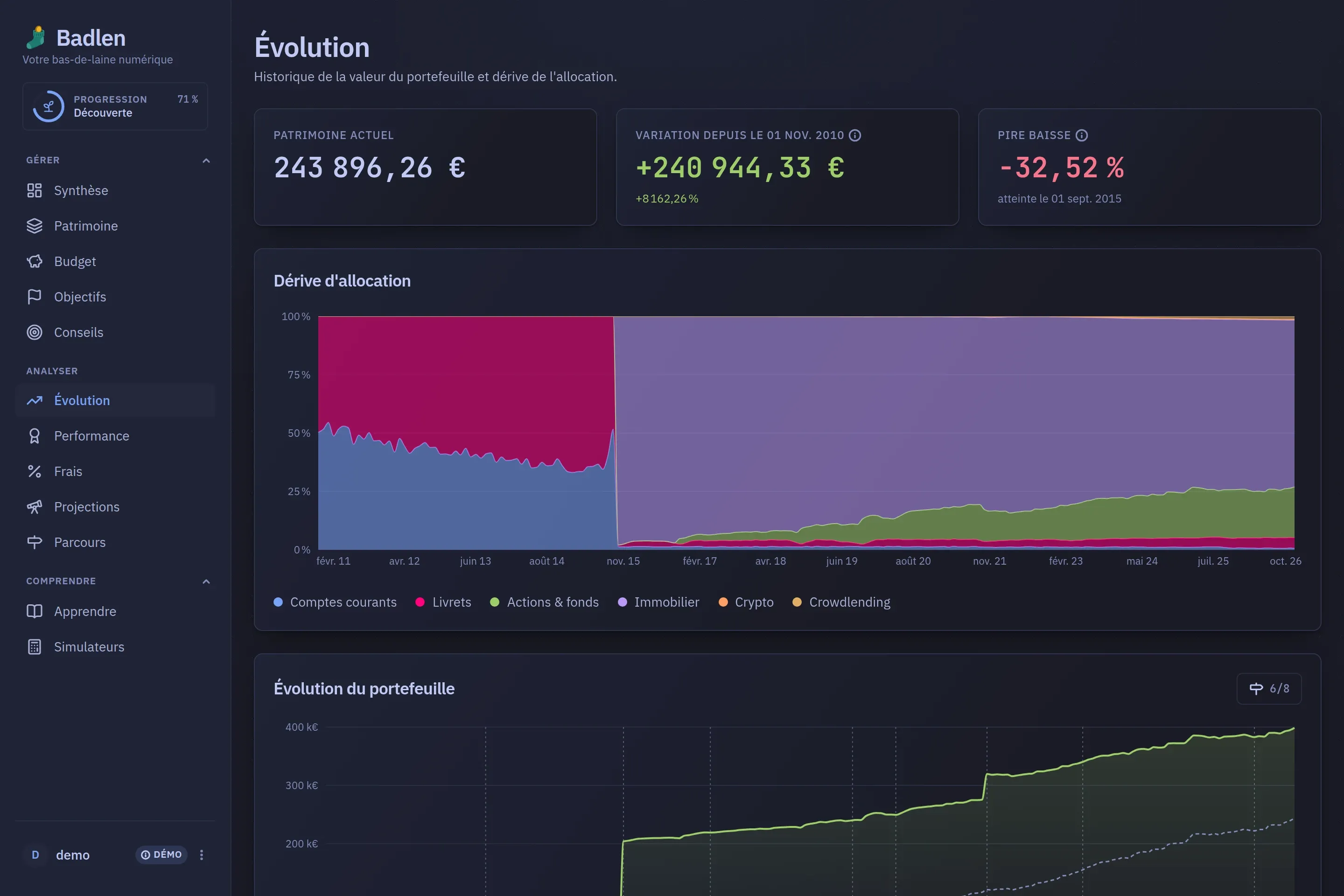Toggle Crypto series in legend
Image resolution: width=1344 pixels, height=896 pixels.
pos(746,602)
